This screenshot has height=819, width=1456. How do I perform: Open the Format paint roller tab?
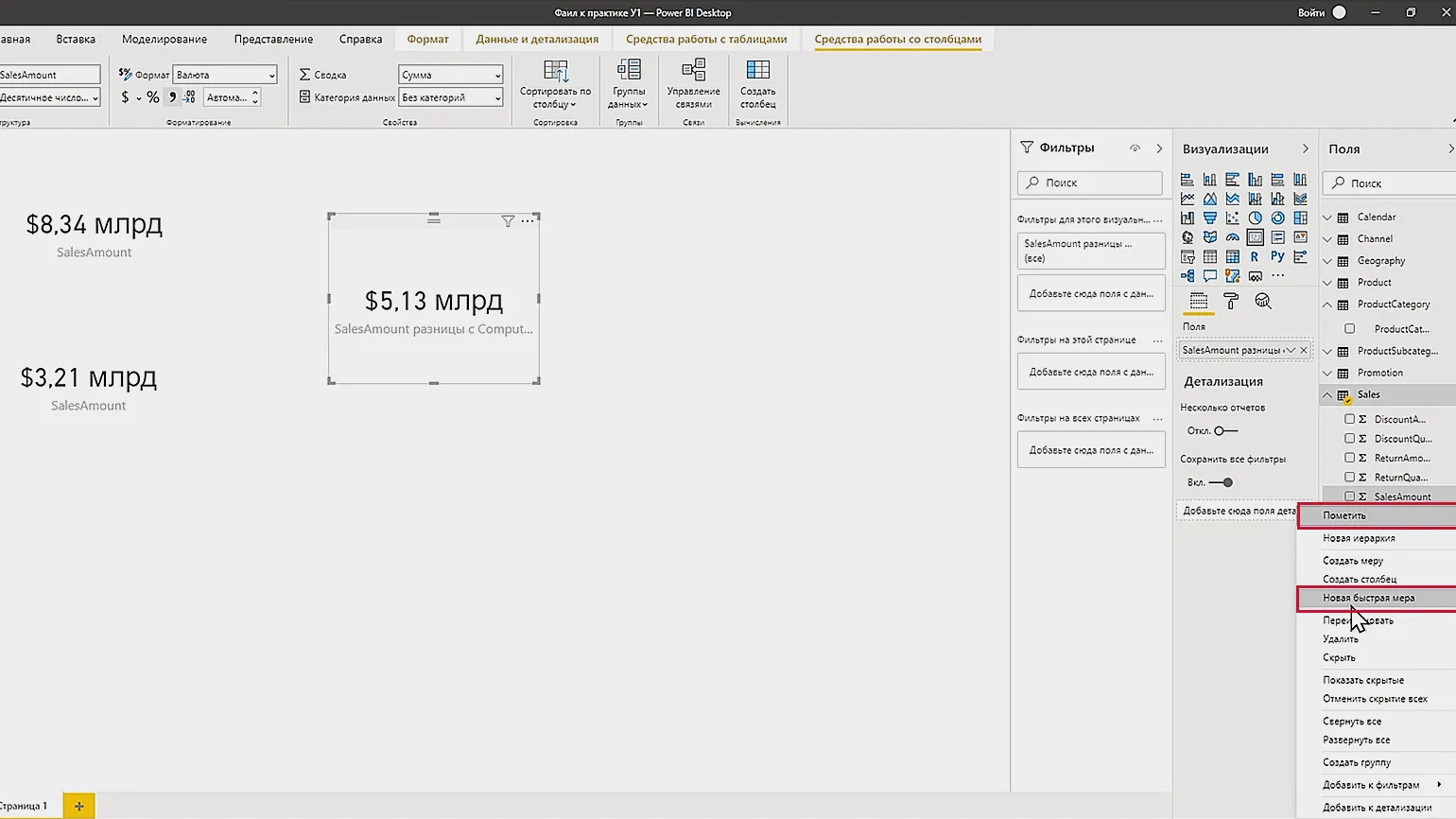tap(1230, 301)
